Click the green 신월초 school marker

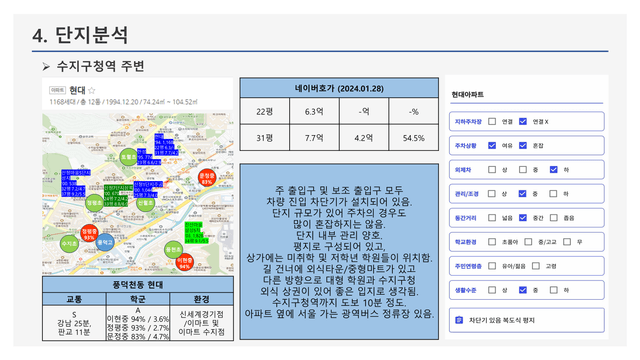[146, 203]
